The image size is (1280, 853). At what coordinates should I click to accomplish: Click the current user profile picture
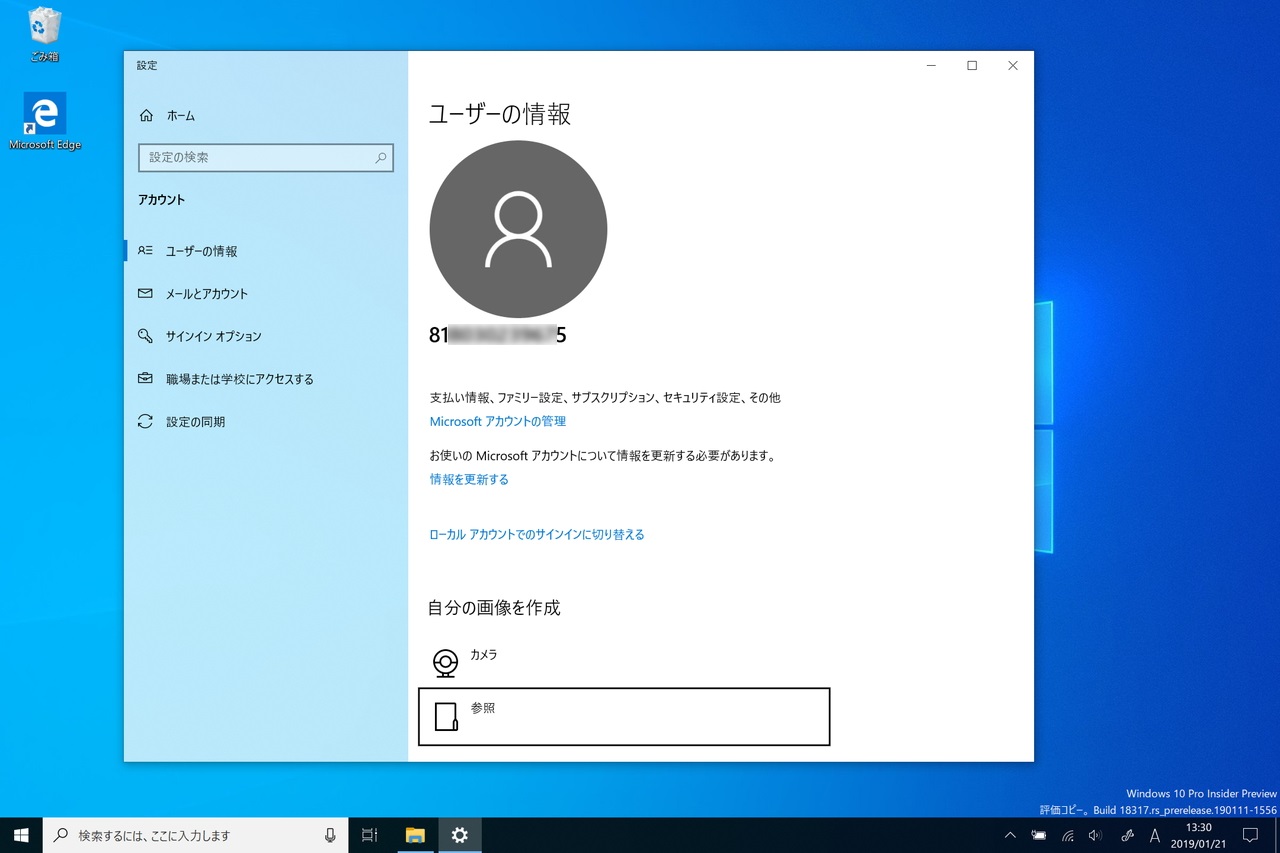(x=518, y=228)
